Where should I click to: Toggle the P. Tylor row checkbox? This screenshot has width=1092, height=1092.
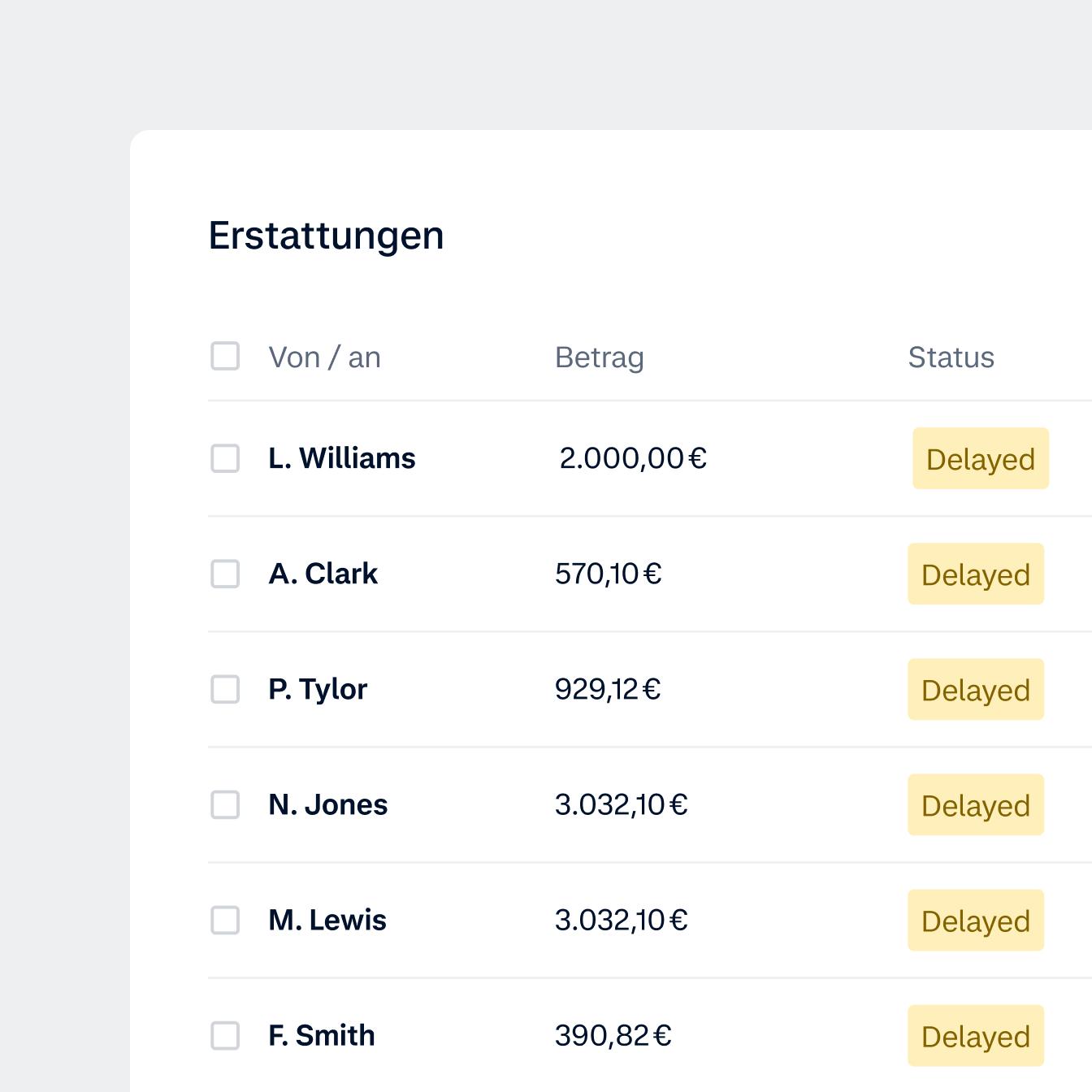pos(225,689)
